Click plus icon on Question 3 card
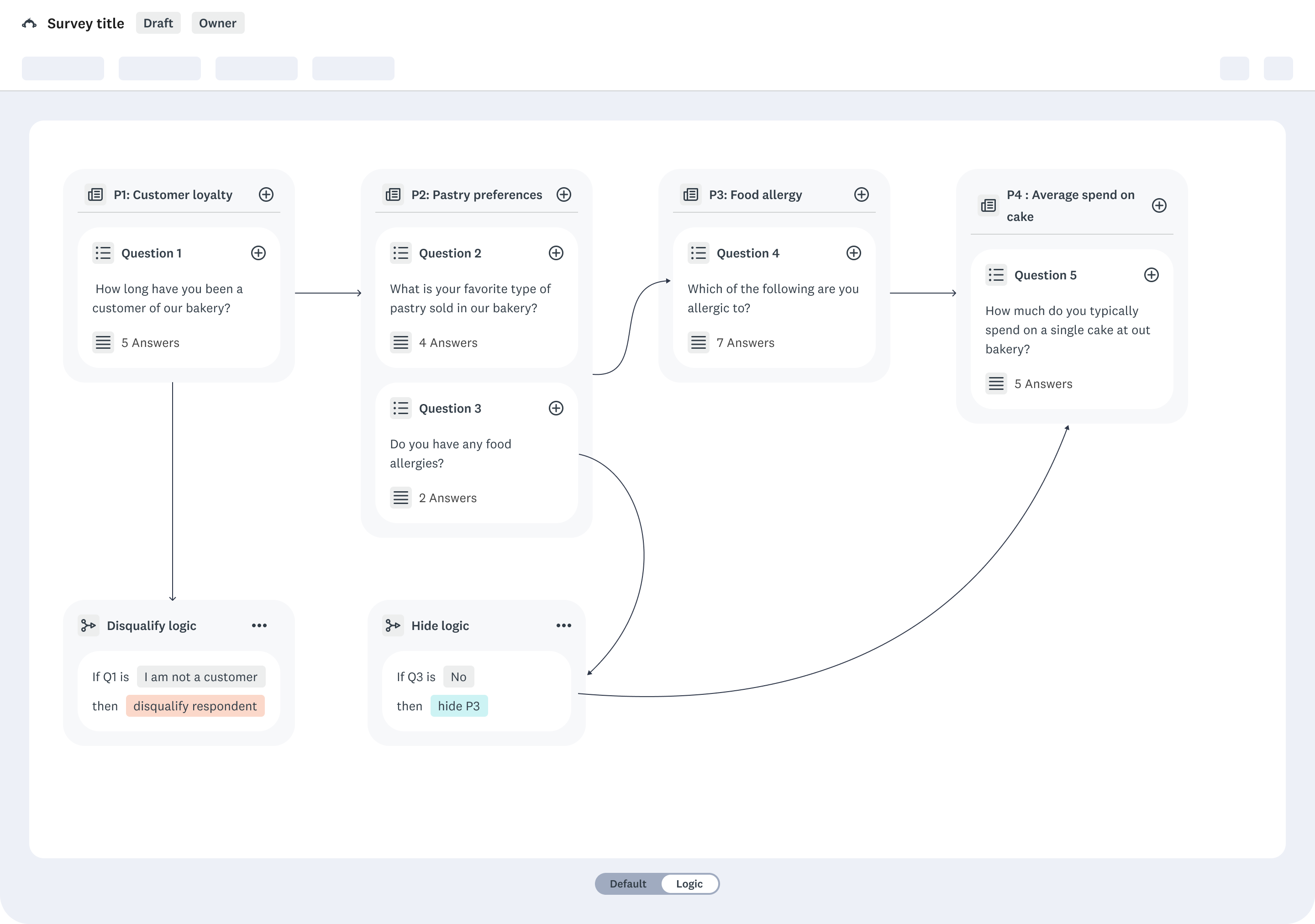This screenshot has width=1315, height=924. [556, 408]
